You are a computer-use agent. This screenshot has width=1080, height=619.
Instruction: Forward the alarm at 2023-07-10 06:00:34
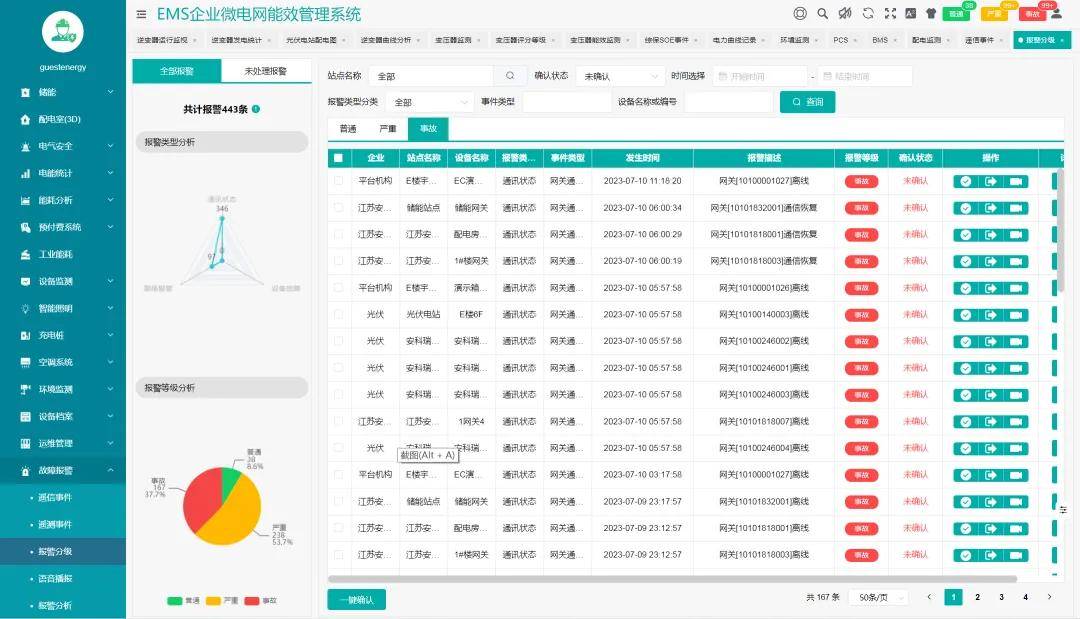[x=990, y=208]
